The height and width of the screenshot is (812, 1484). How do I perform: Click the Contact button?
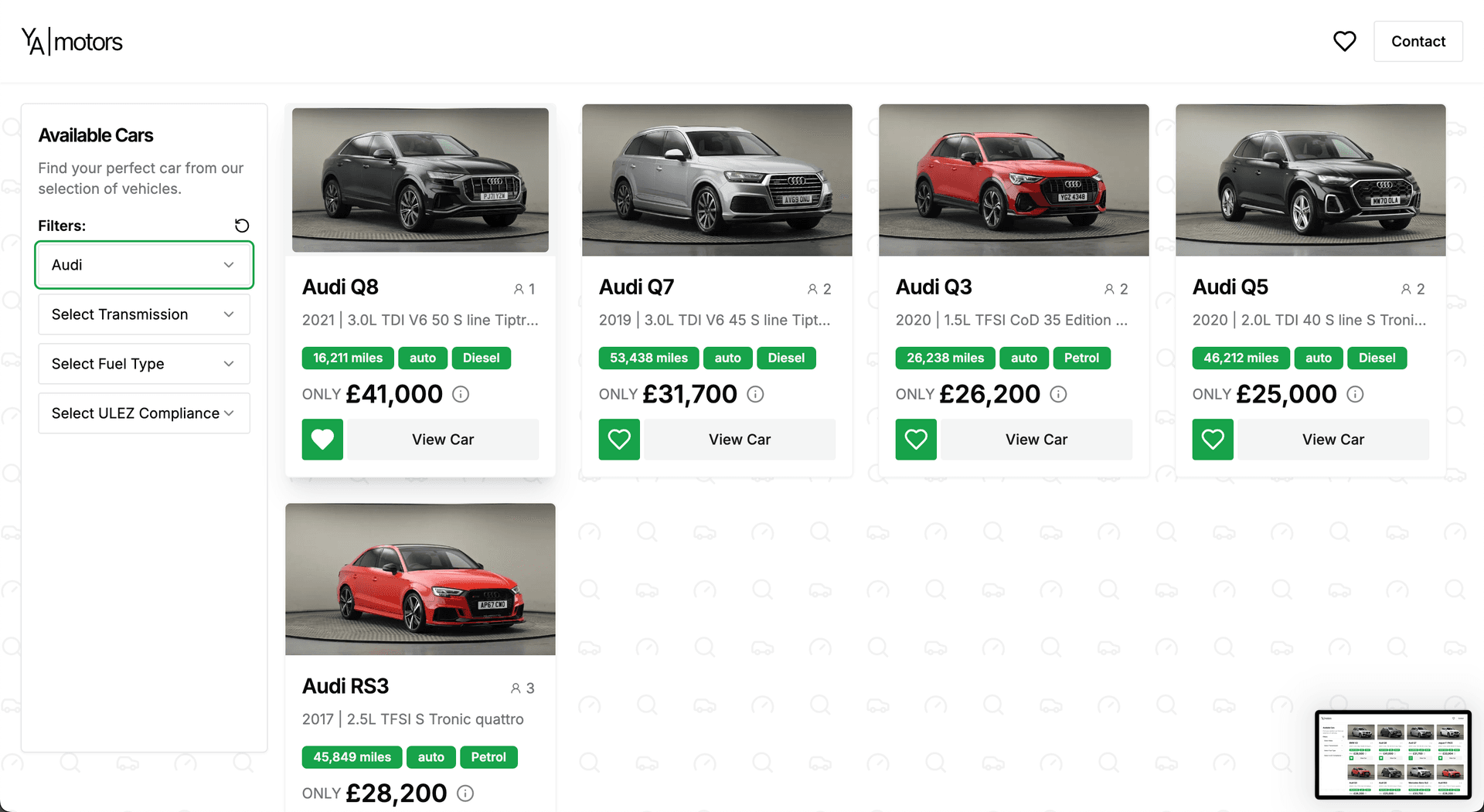tap(1418, 42)
